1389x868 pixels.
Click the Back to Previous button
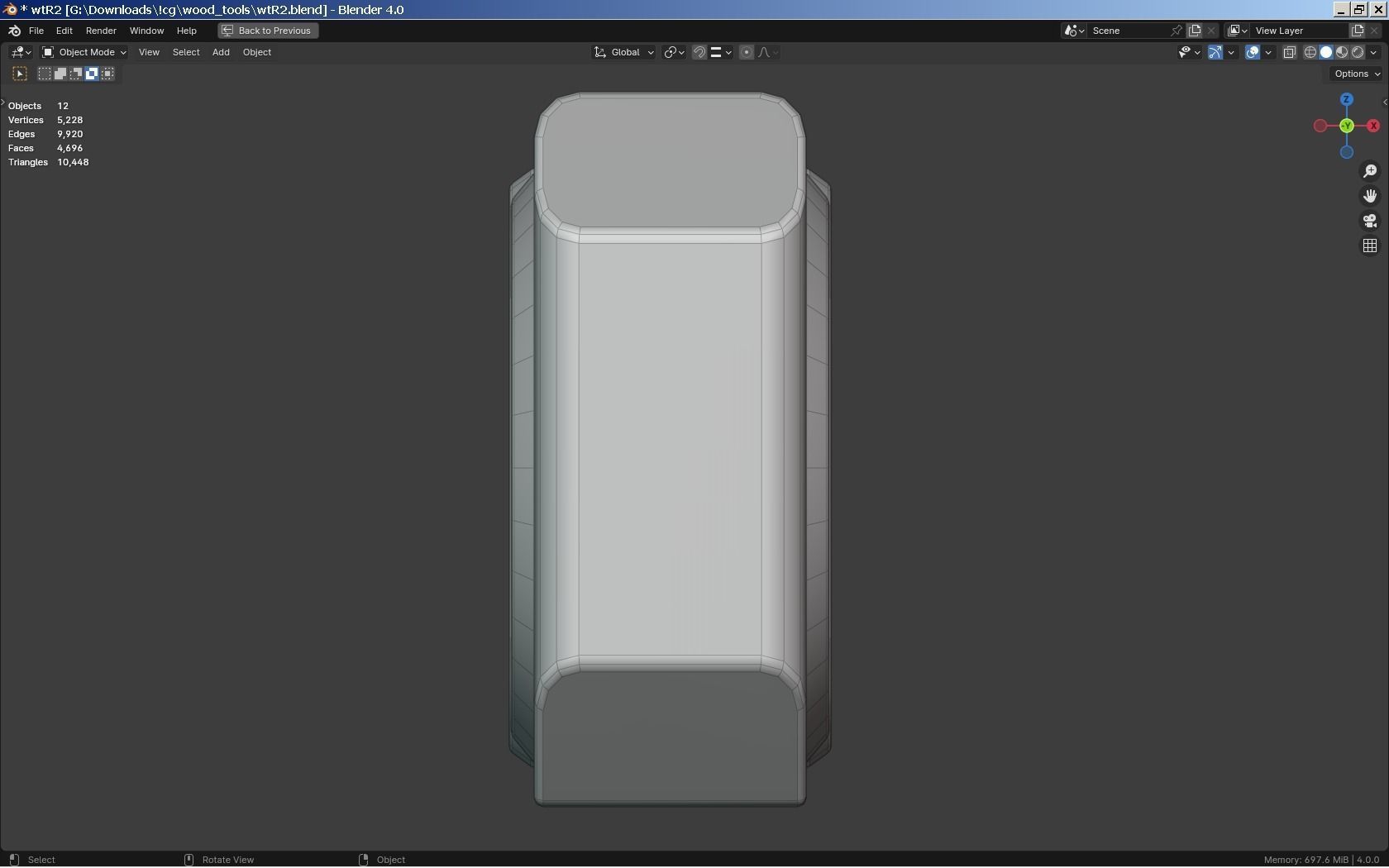pos(268,31)
